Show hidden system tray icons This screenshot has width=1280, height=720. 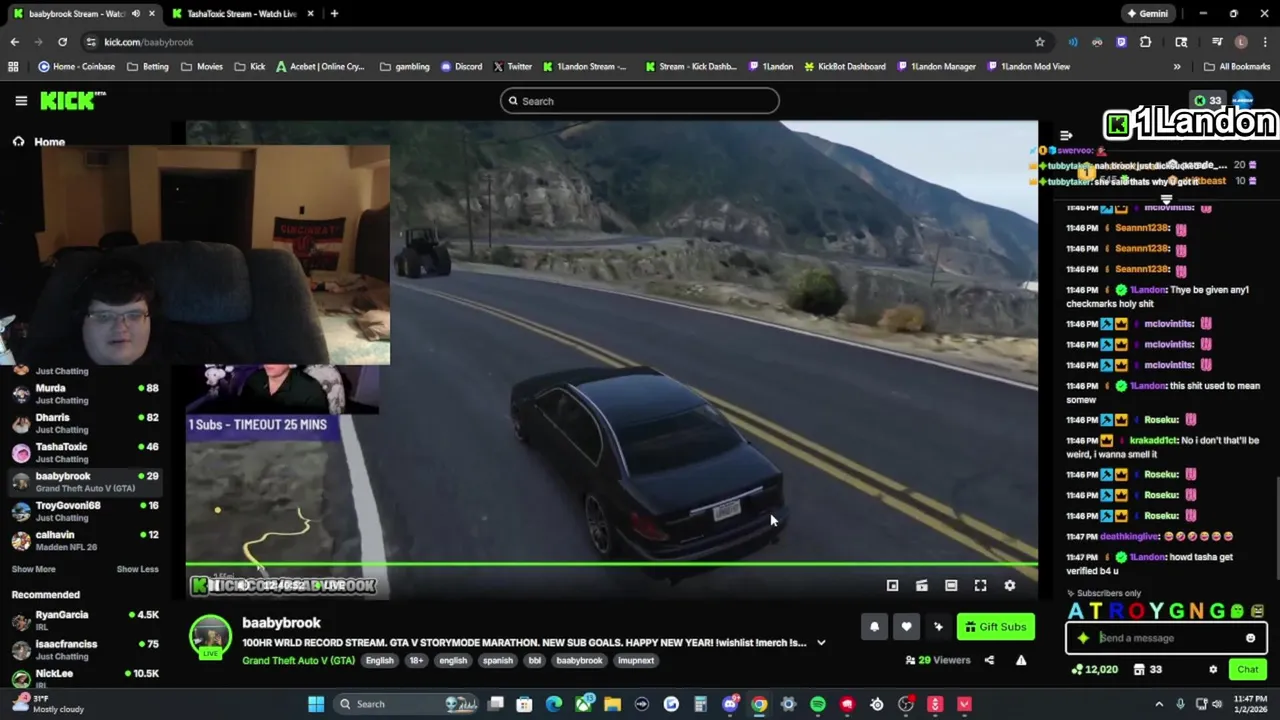pos(1159,704)
